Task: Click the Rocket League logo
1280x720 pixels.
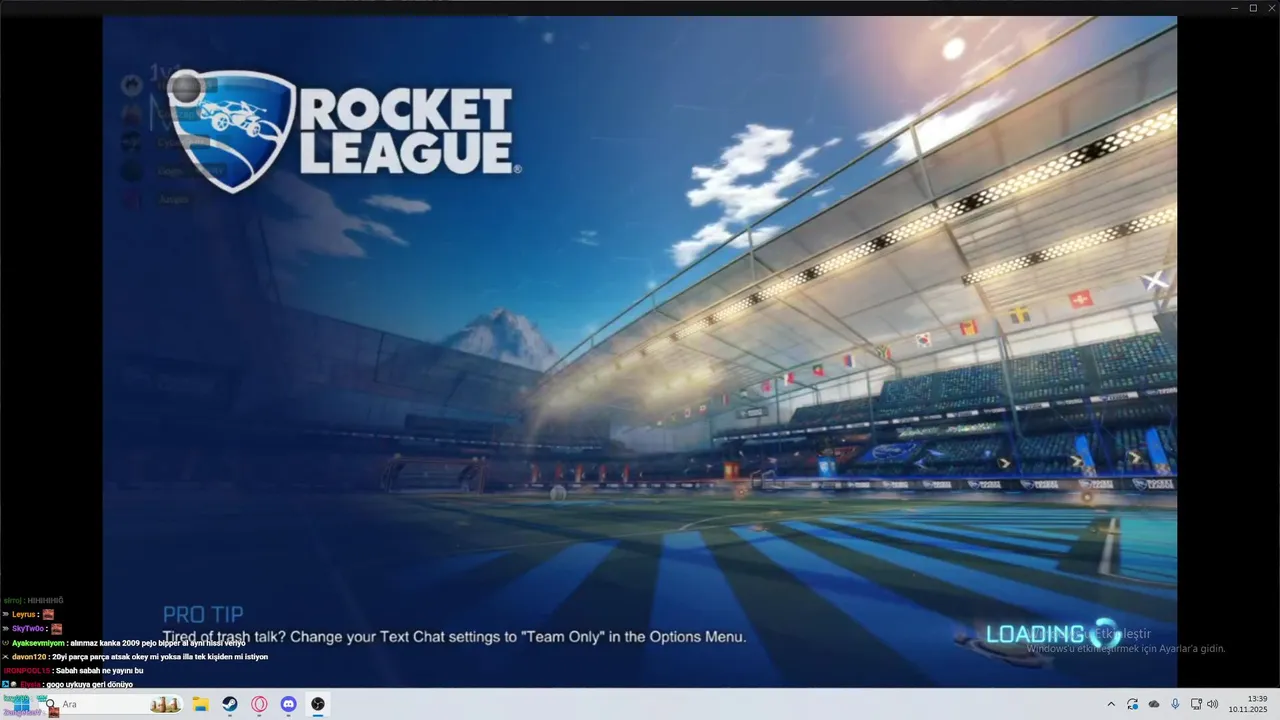Action: [x=343, y=131]
